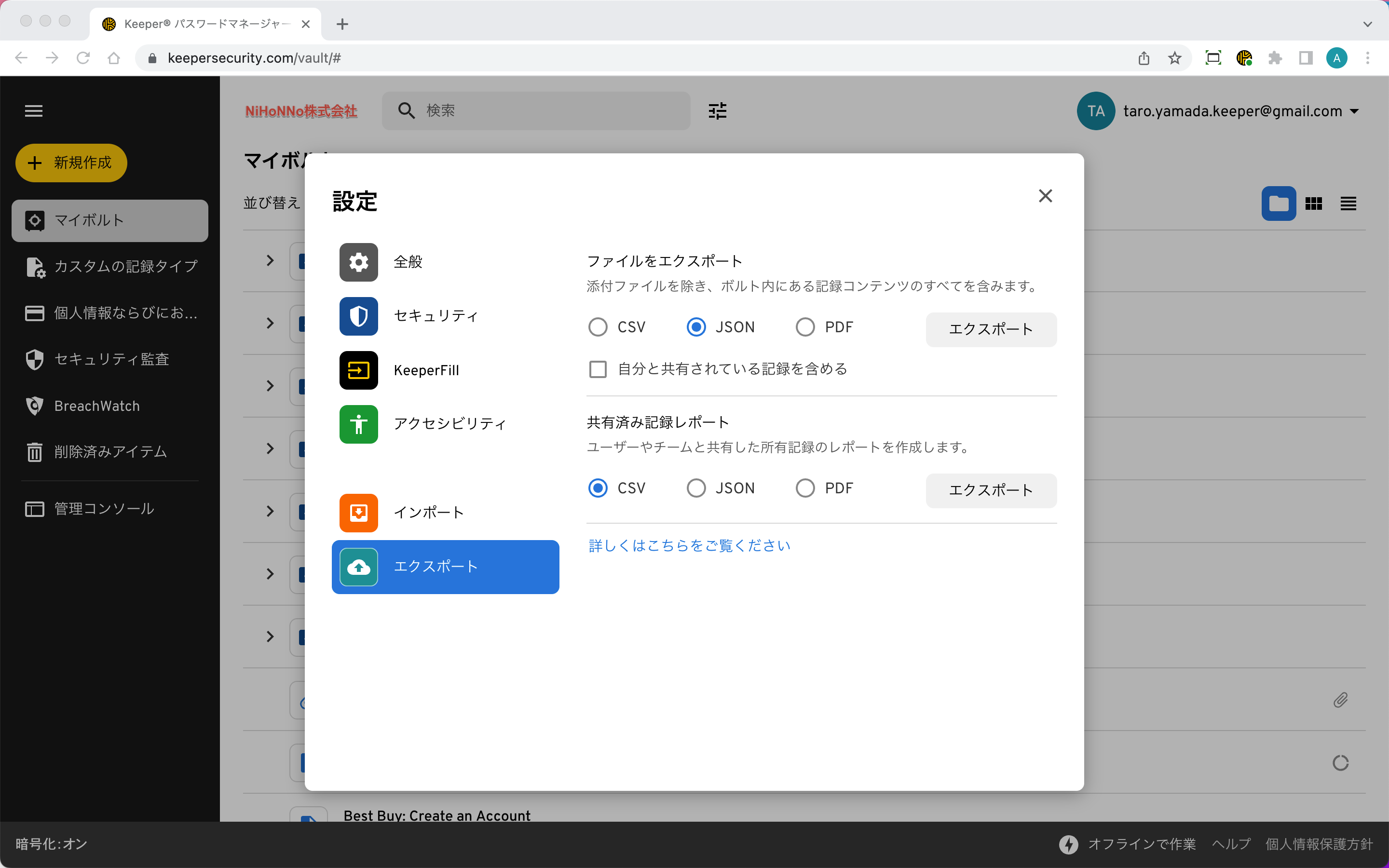Expand the first folder row chevron

point(270,260)
